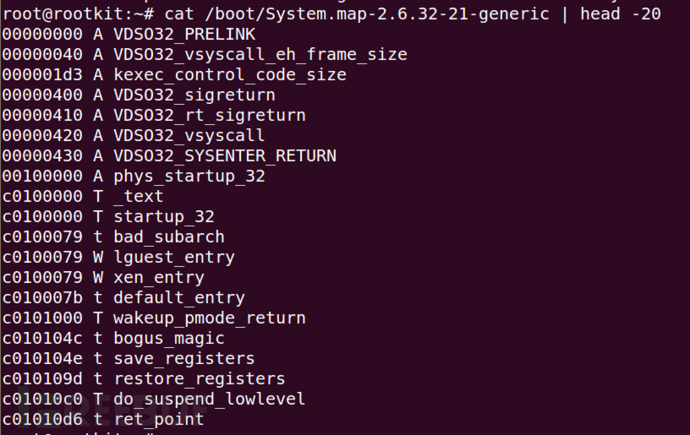This screenshot has width=690, height=435.
Task: Select the kexec_control_code_size symbol text
Action: [230, 74]
